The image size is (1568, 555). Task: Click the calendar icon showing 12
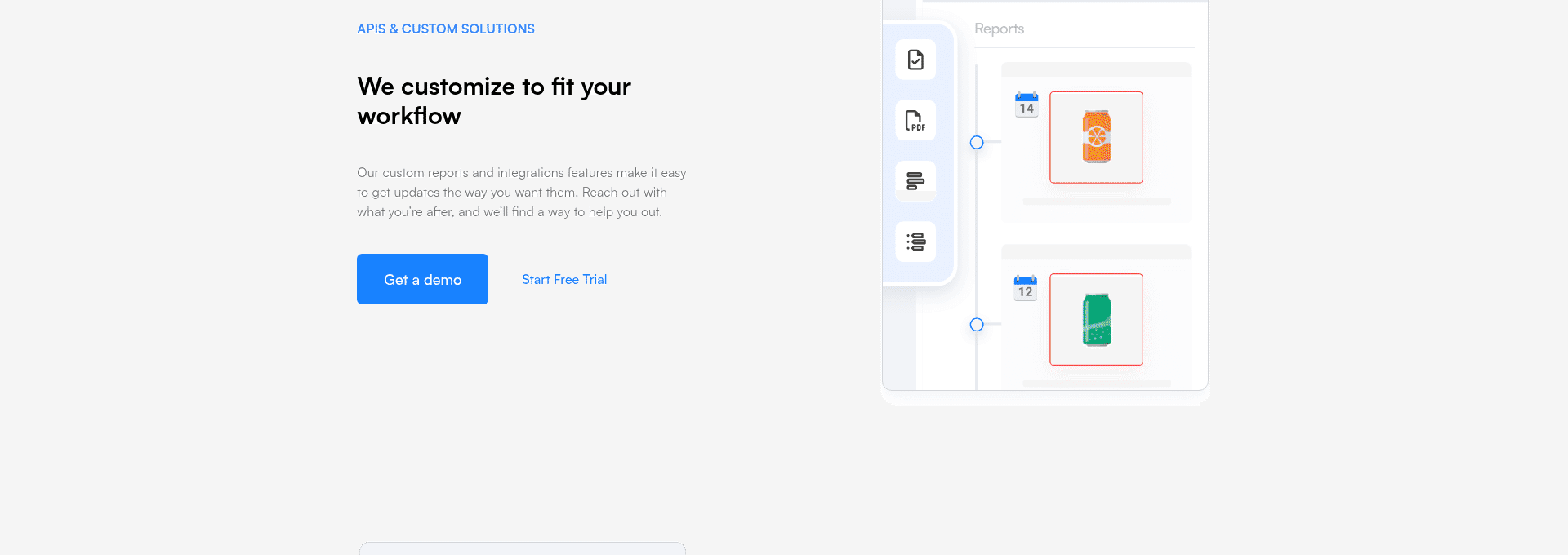click(1025, 288)
